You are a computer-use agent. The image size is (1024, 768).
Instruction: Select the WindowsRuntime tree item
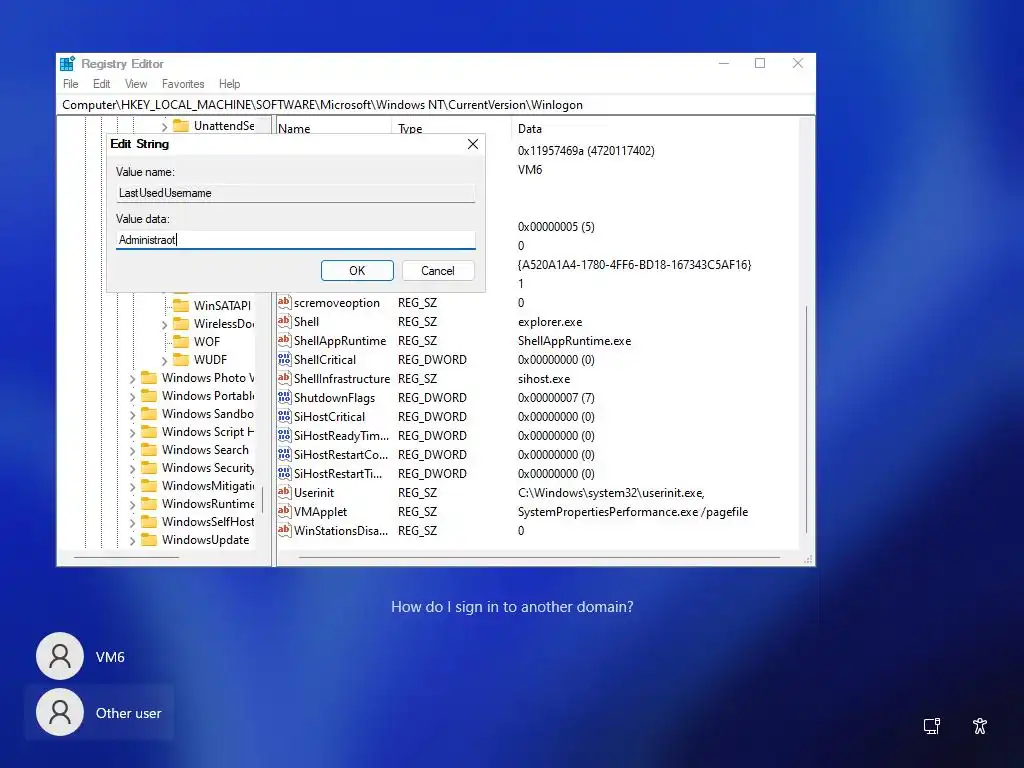point(208,504)
